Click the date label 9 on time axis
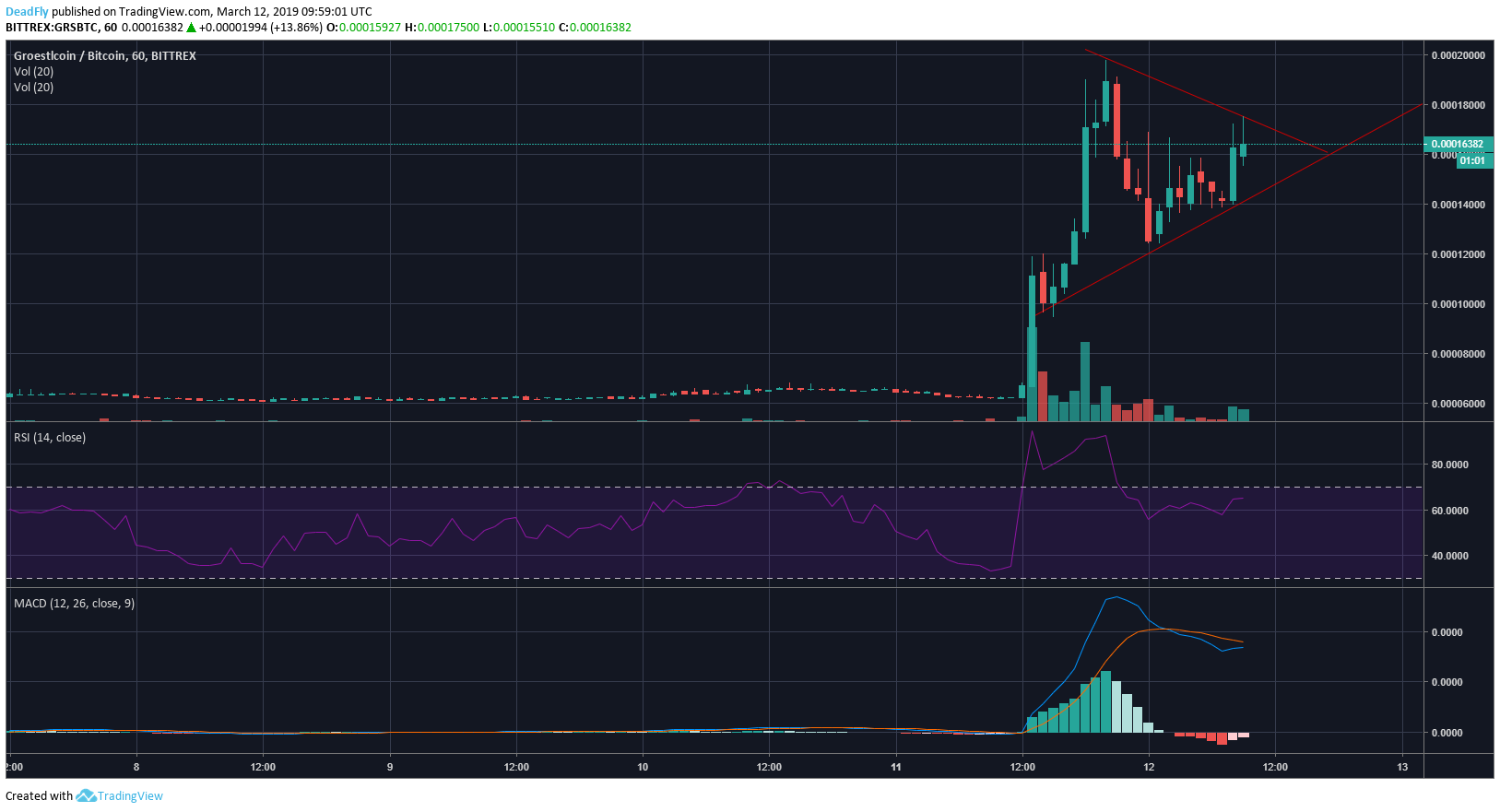The height and width of the screenshot is (812, 1500). [390, 767]
